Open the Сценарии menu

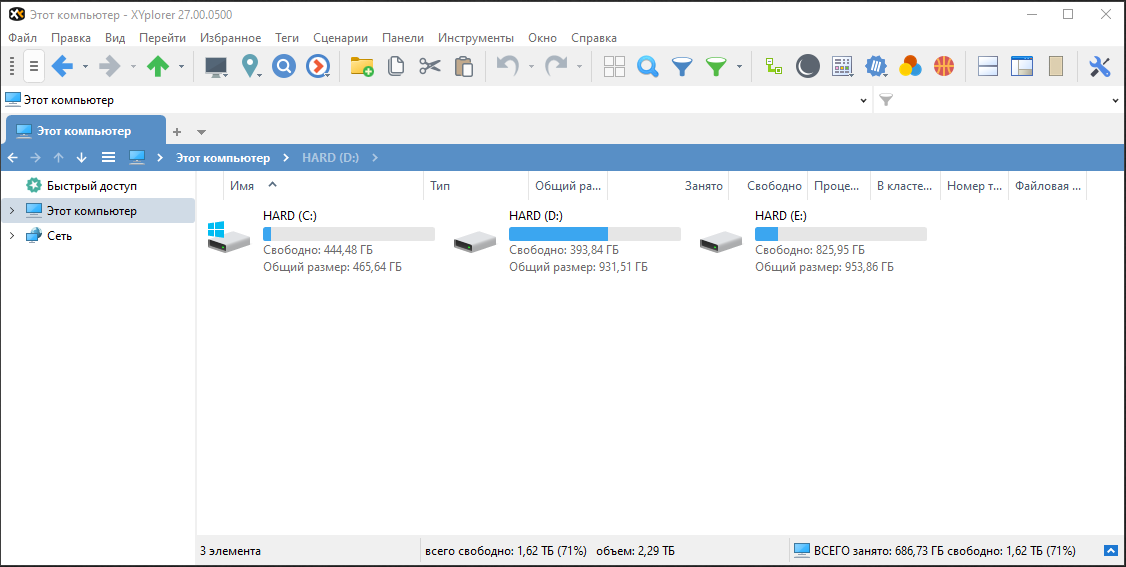pos(340,38)
